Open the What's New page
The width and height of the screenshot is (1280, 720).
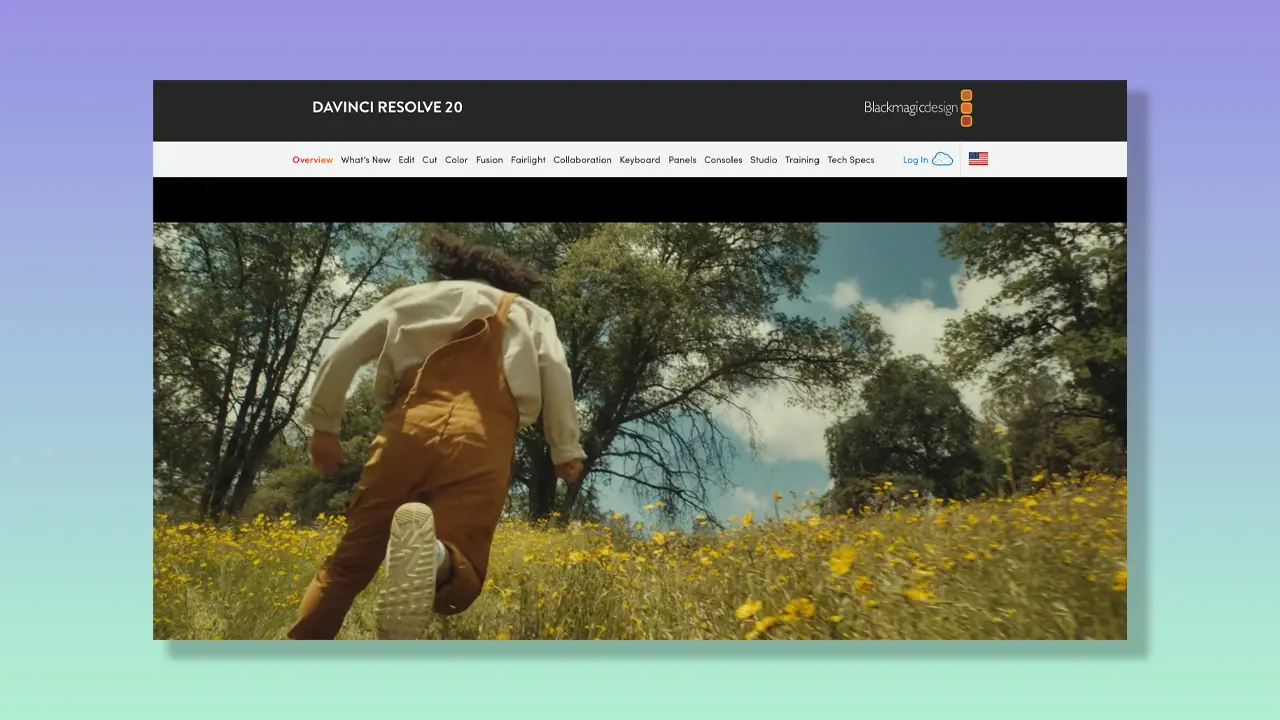point(365,160)
